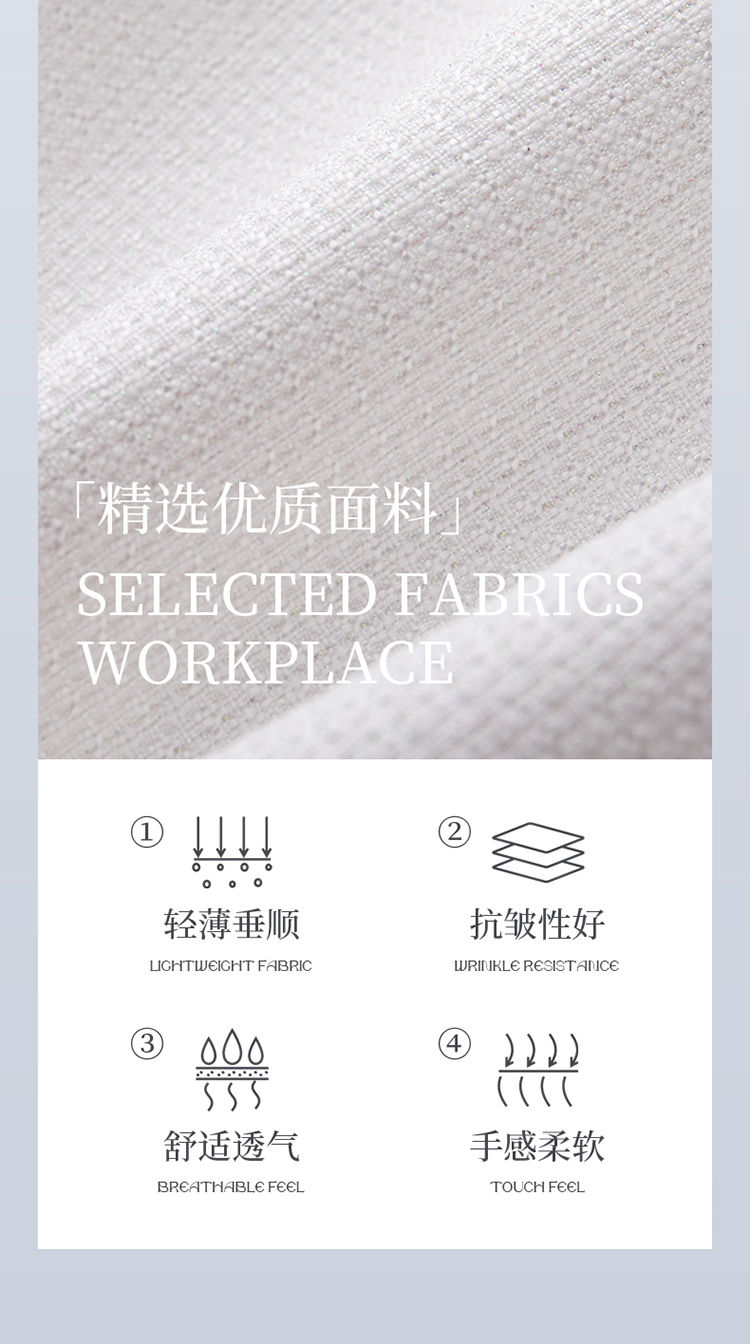
Task: Select the 抗皱性好 feature label
Action: coord(538,924)
